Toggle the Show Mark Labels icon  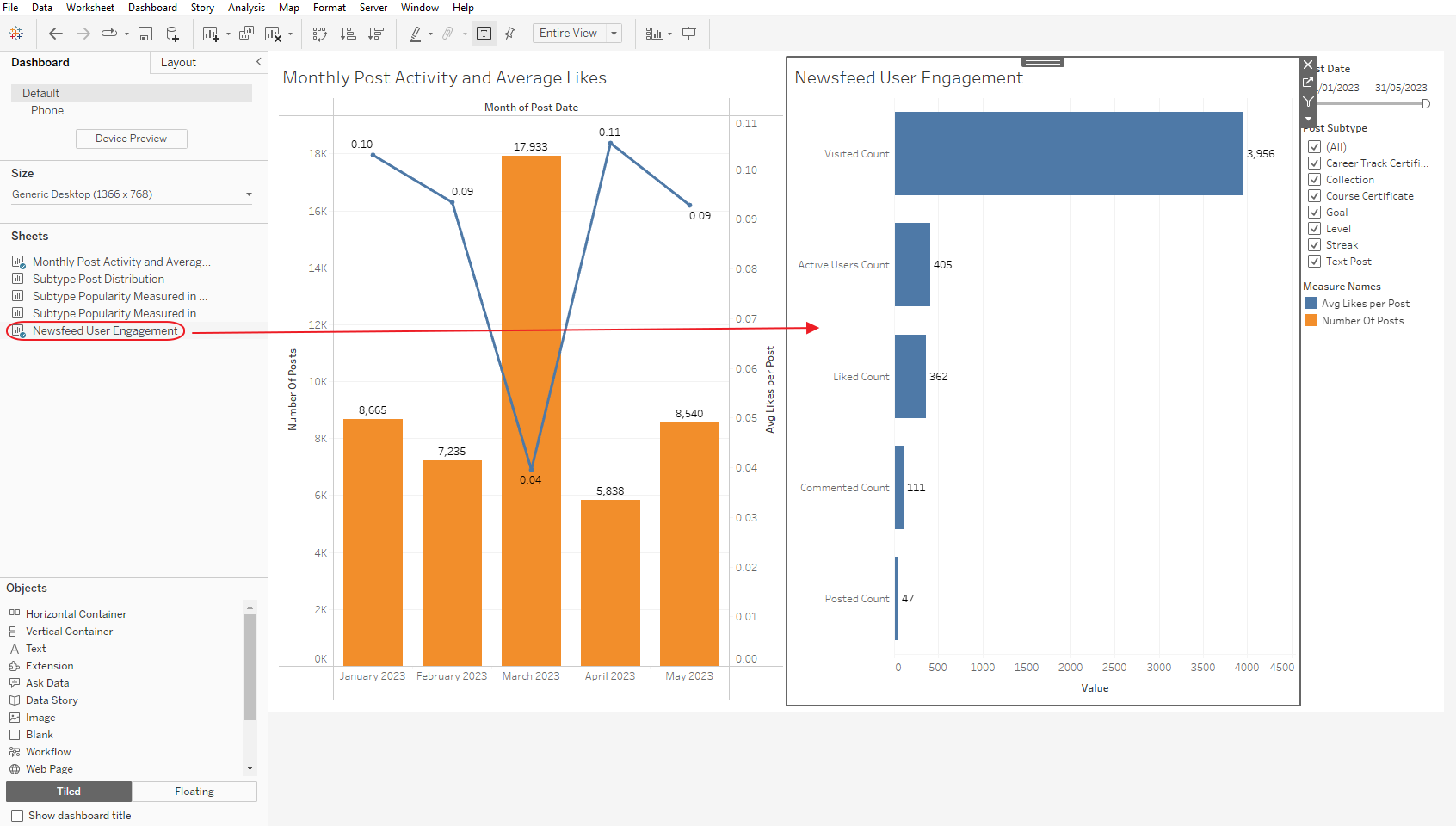point(484,34)
